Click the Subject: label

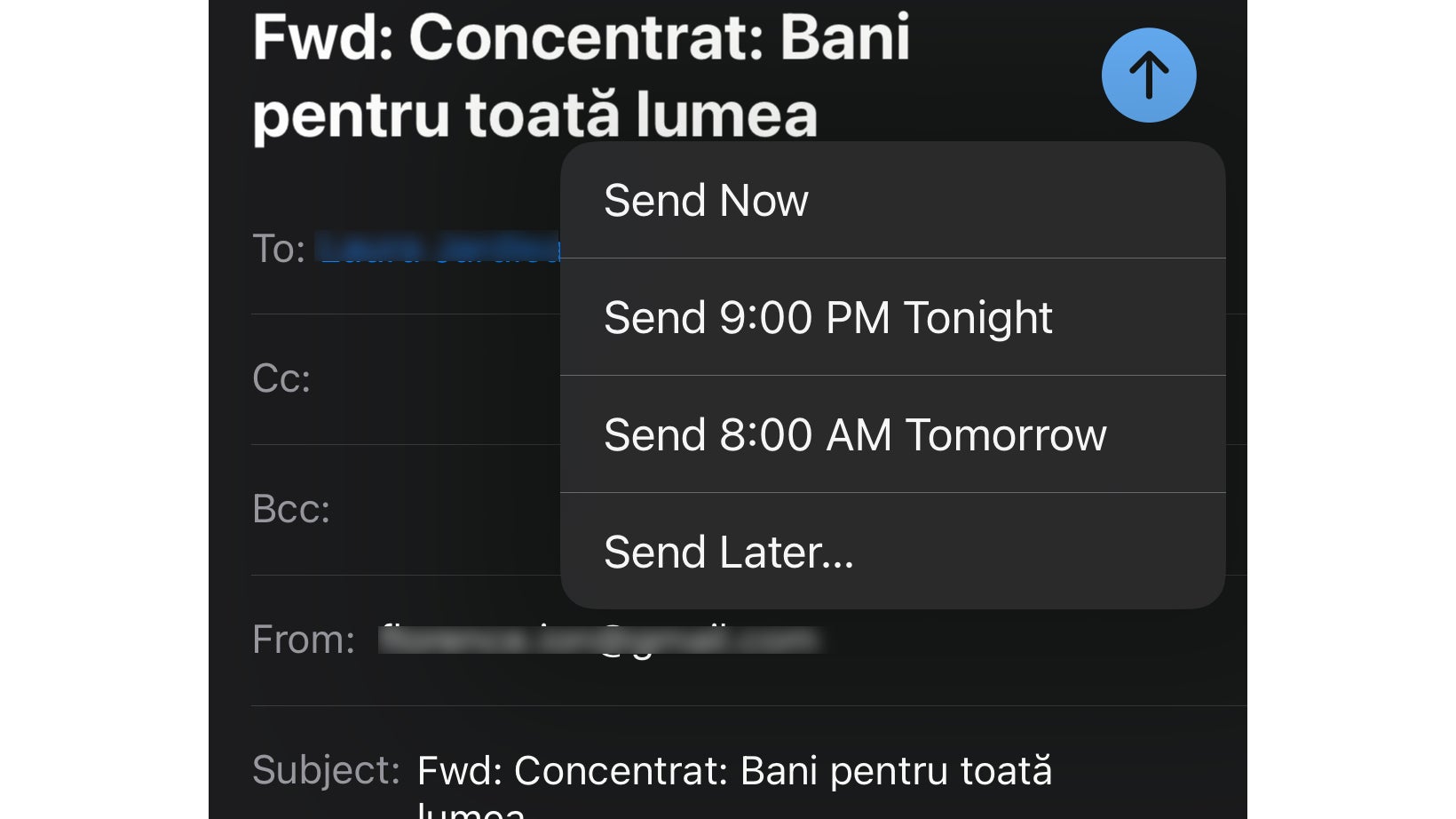326,770
